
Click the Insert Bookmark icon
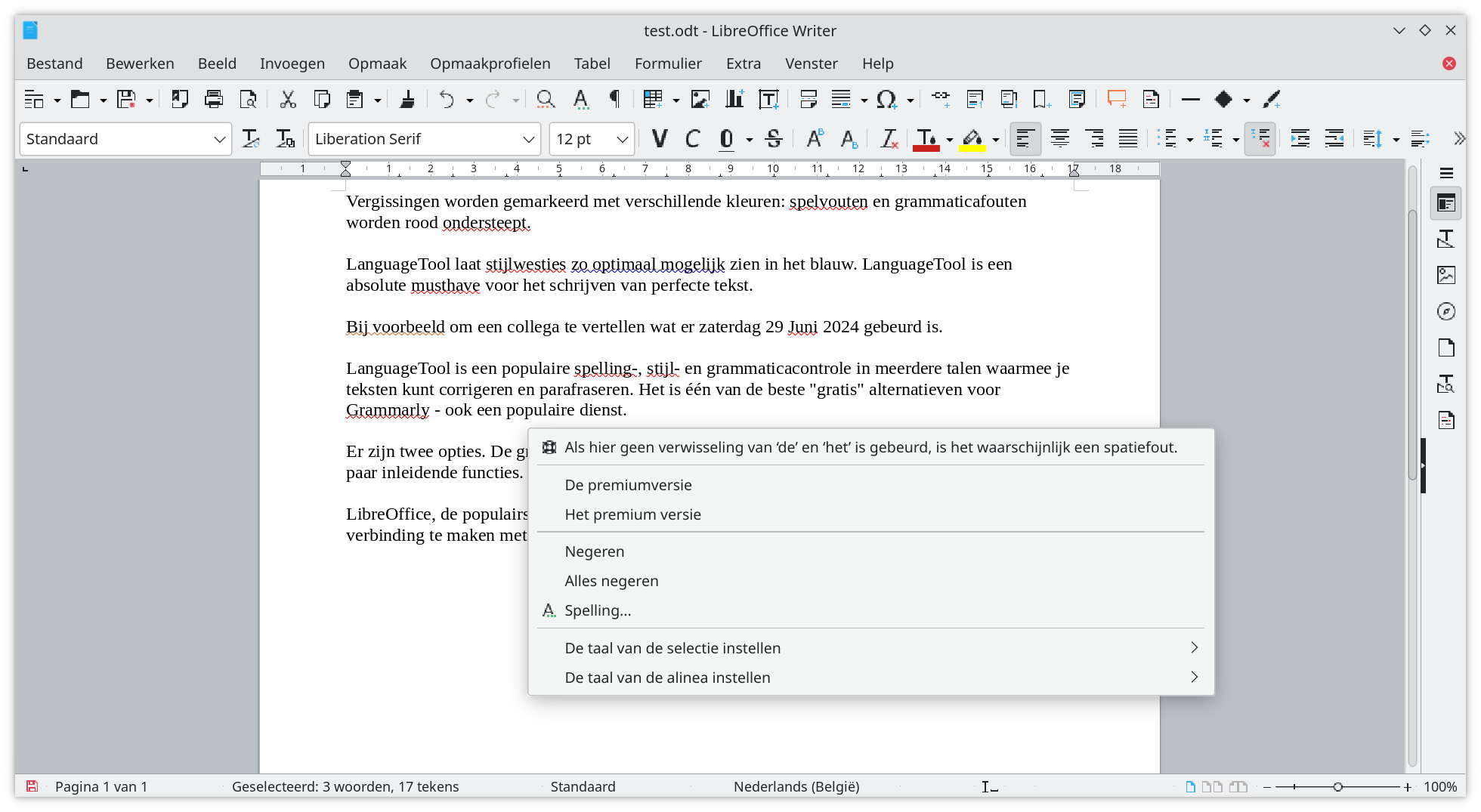(x=1042, y=99)
